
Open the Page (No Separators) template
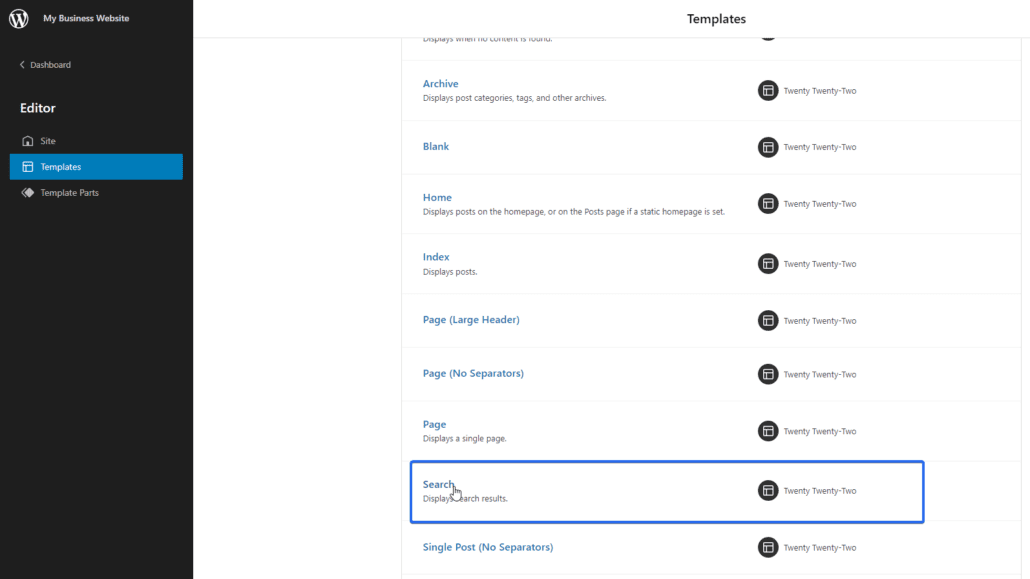click(x=473, y=373)
